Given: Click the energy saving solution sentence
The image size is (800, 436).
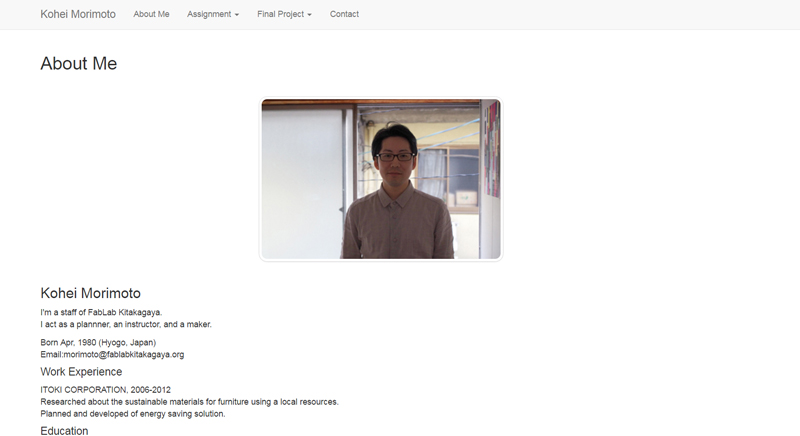Looking at the screenshot, I should click(133, 414).
